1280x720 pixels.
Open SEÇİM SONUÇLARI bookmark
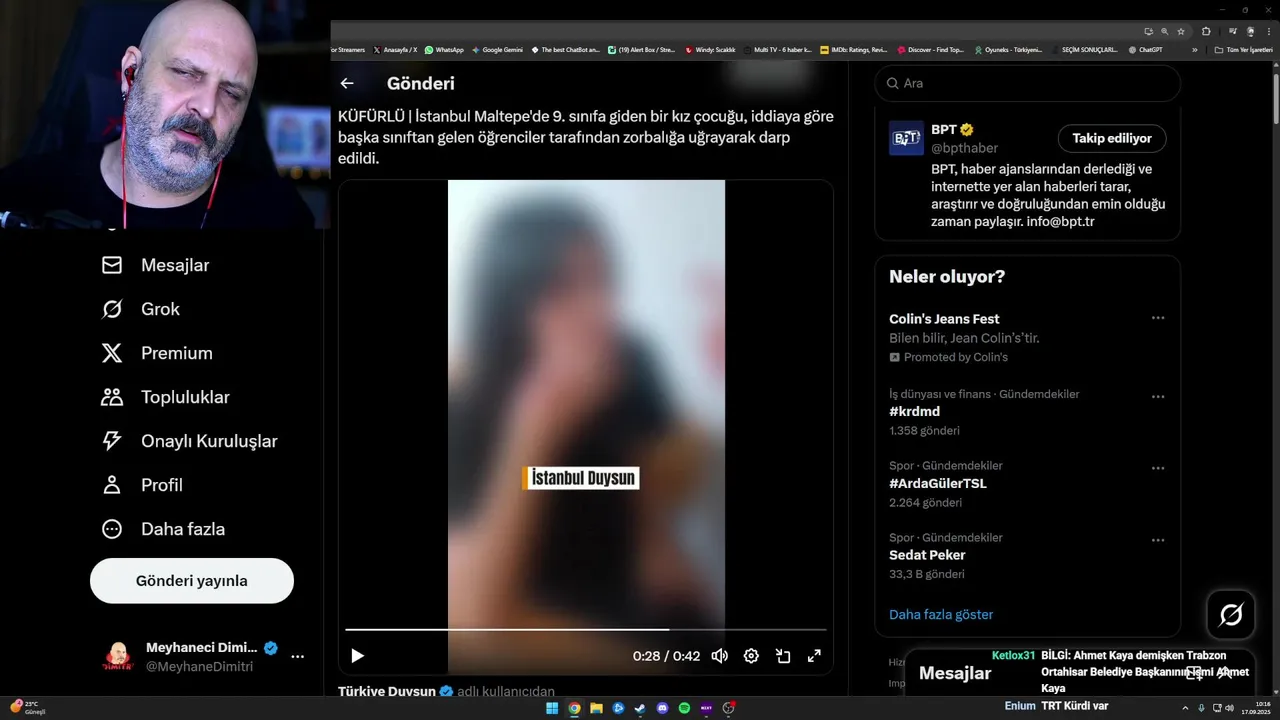click(1084, 49)
